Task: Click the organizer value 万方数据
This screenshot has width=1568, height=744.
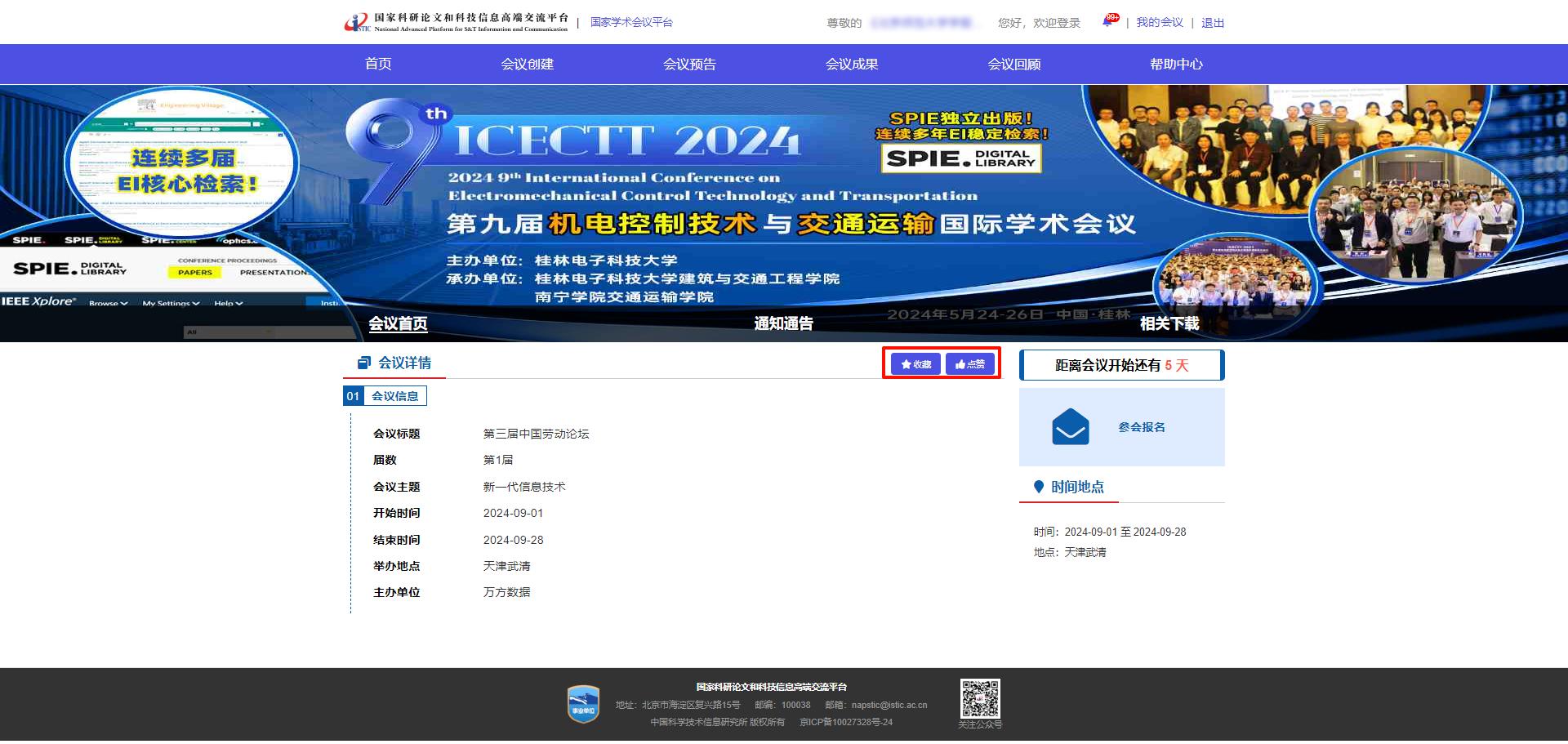Action: (x=506, y=592)
